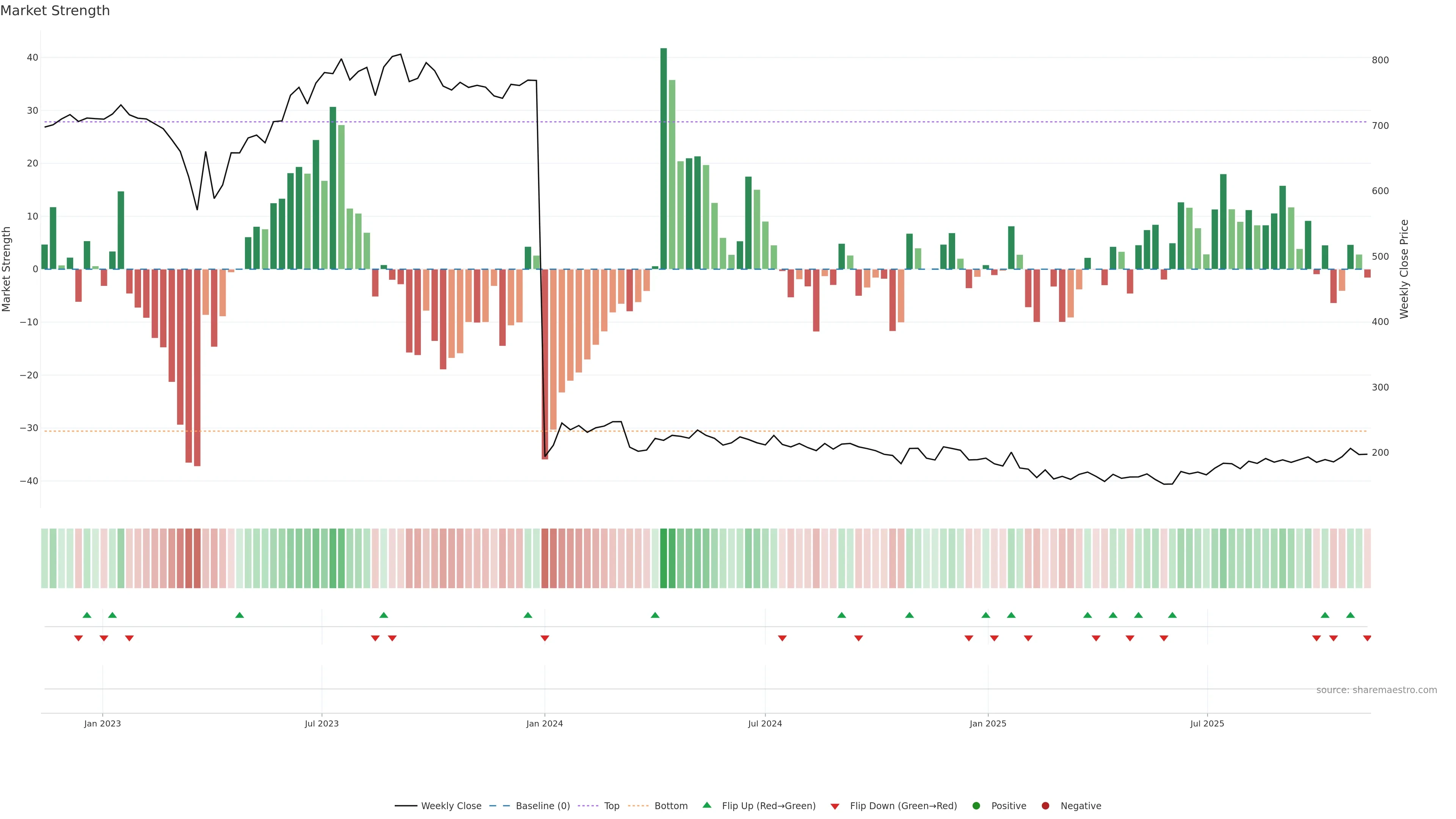
Task: Click the Jul 2025 axis label
Action: [x=1207, y=723]
